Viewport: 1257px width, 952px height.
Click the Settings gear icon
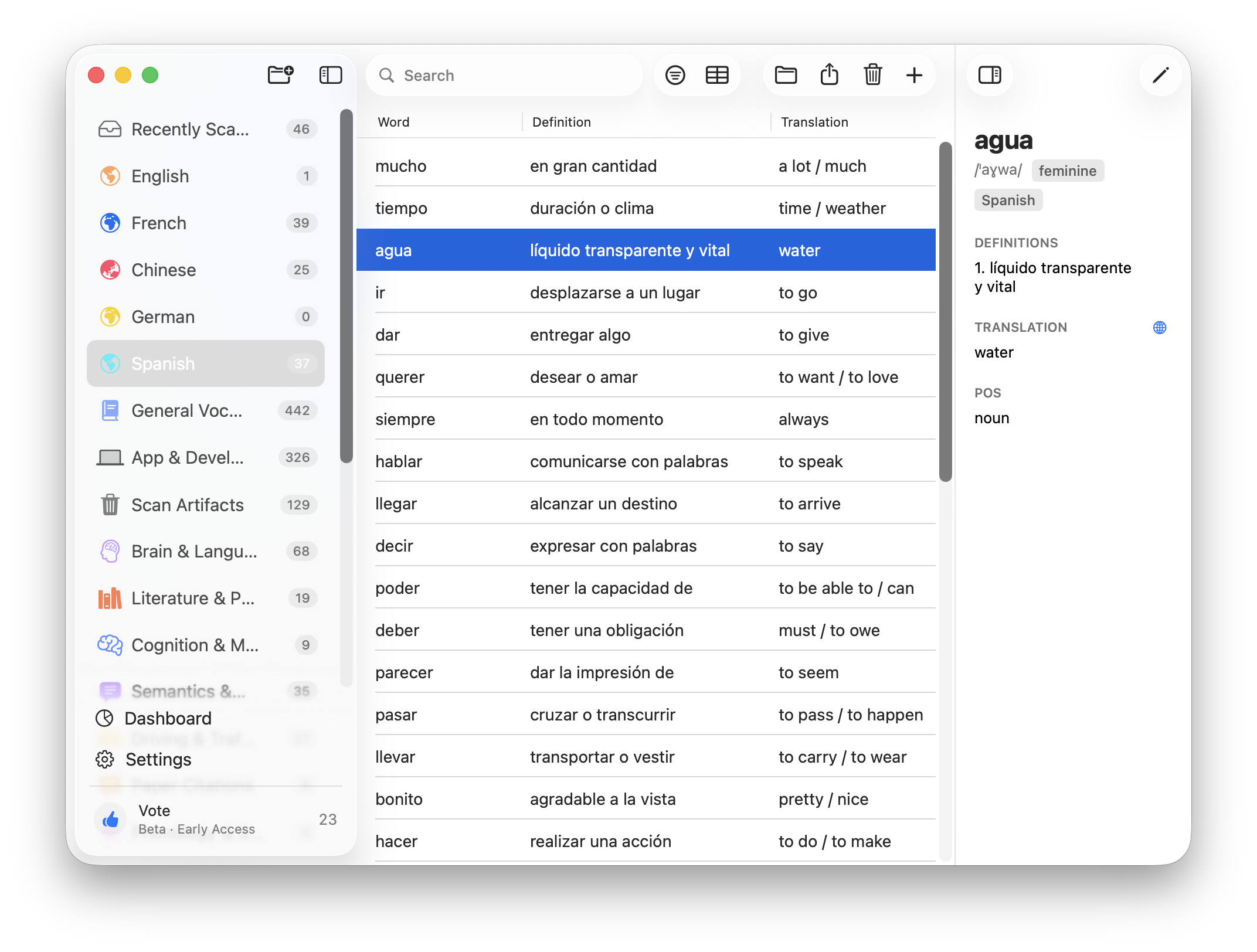pos(105,759)
